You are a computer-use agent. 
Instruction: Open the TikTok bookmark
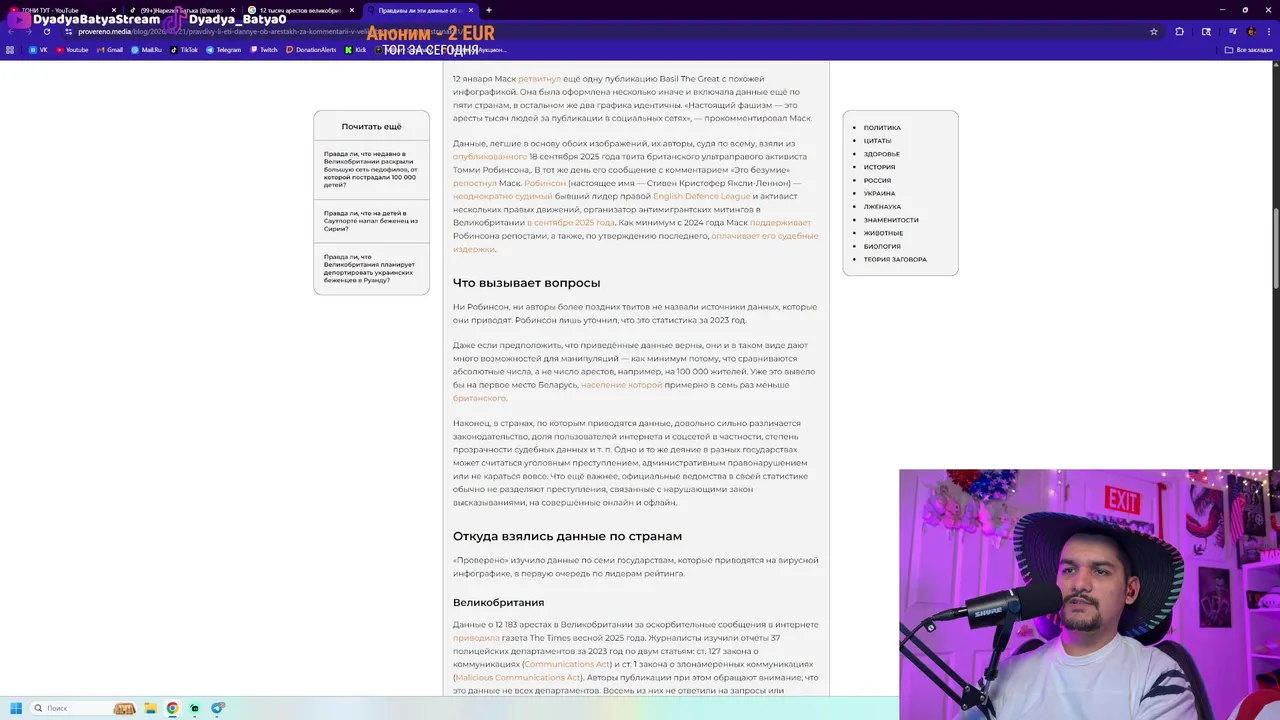pyautogui.click(x=184, y=49)
